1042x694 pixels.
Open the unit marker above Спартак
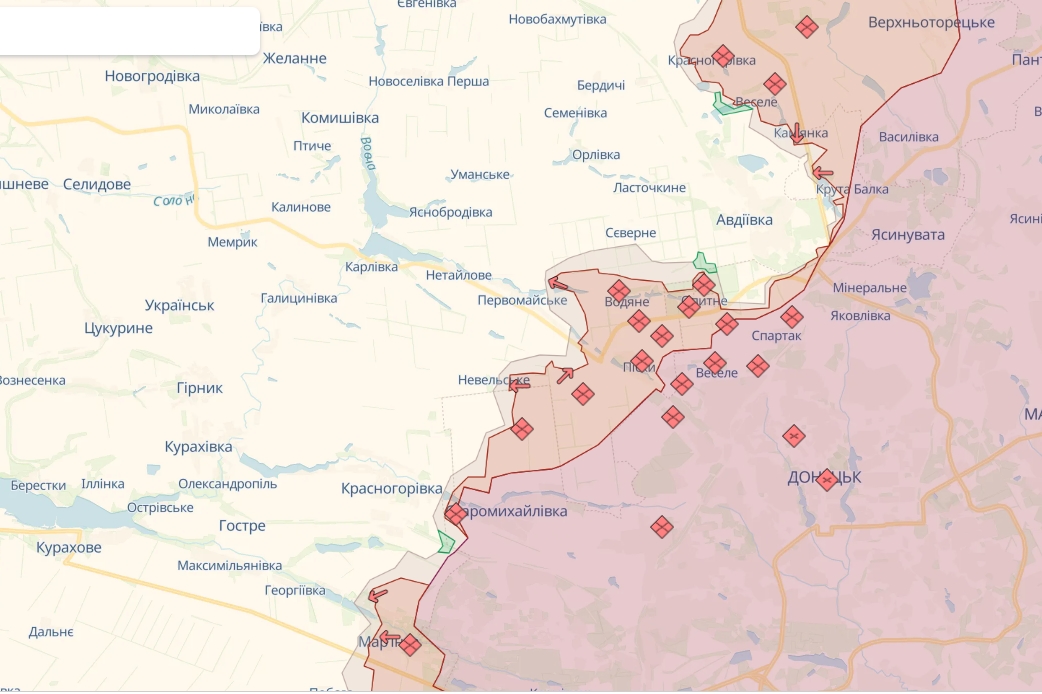click(x=792, y=317)
